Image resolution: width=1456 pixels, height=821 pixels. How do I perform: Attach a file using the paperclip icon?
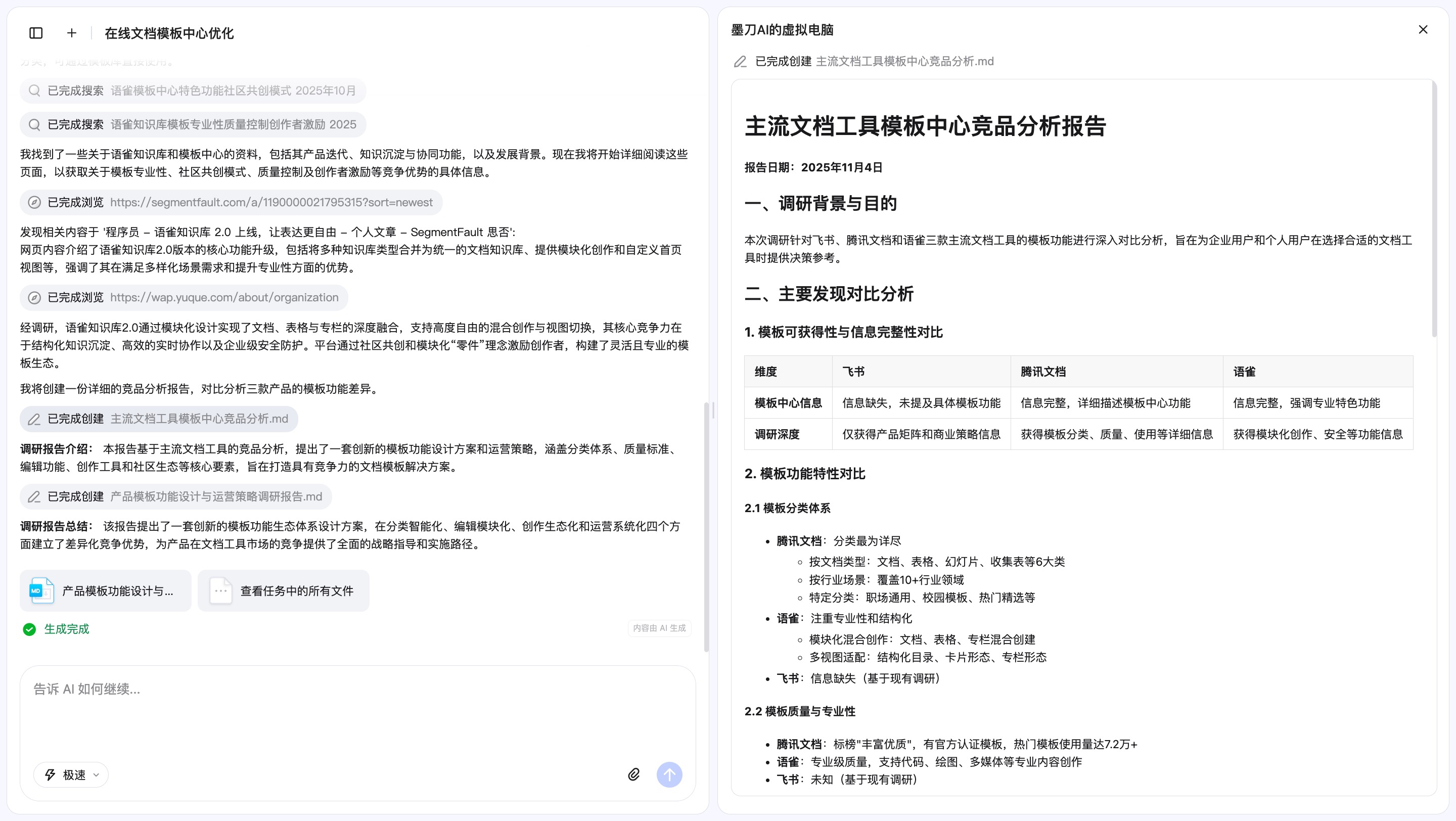pos(633,774)
